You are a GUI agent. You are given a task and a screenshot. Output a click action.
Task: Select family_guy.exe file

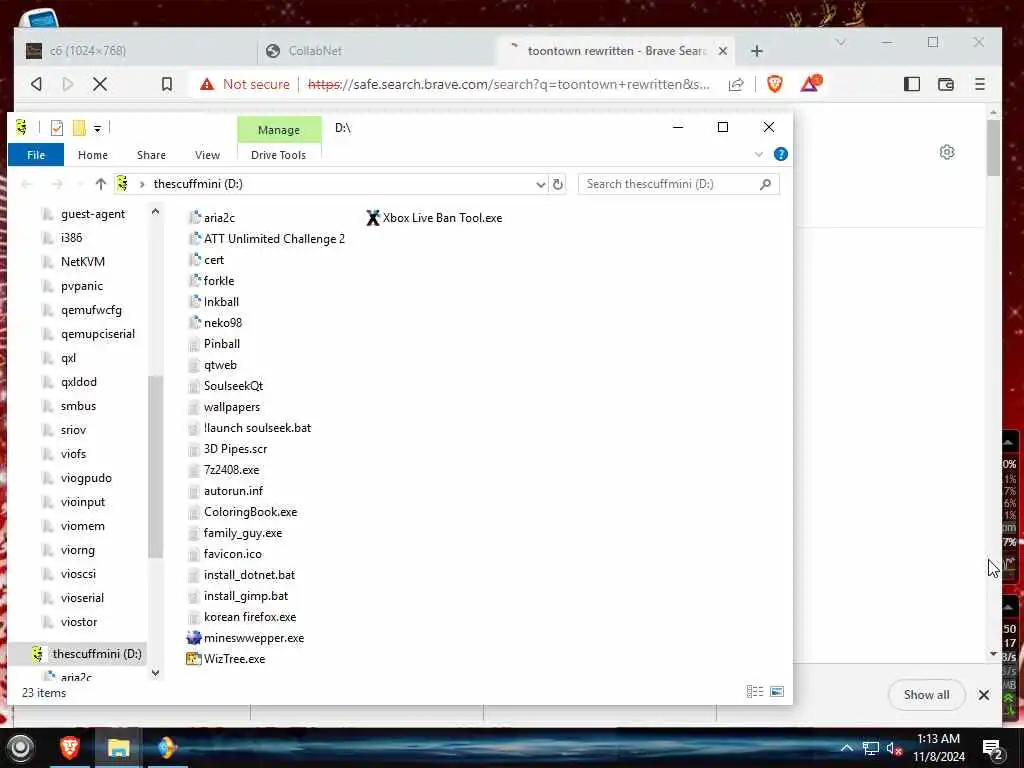235,533
